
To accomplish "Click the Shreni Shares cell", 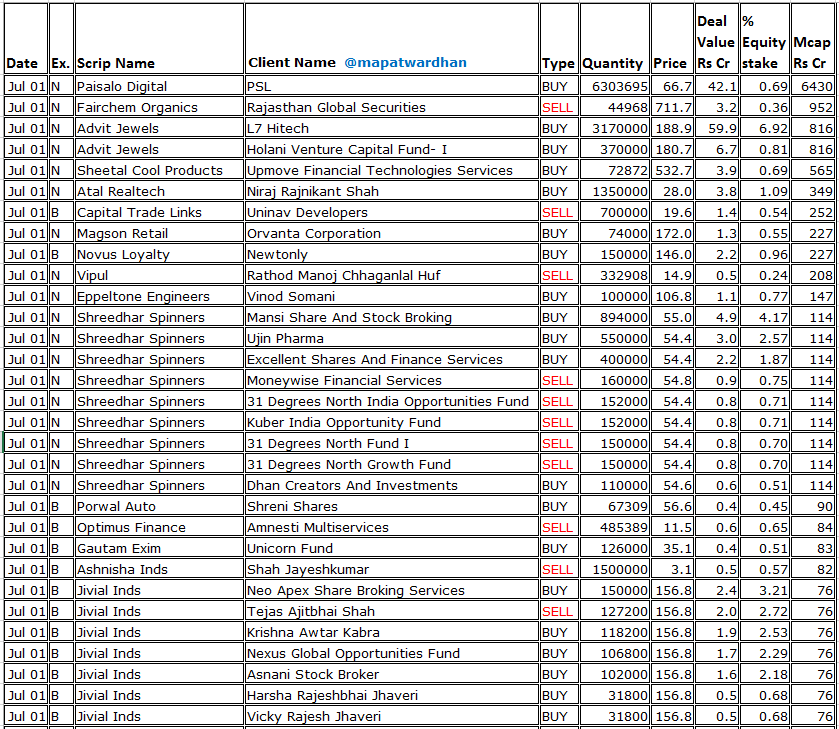I will pyautogui.click(x=392, y=506).
